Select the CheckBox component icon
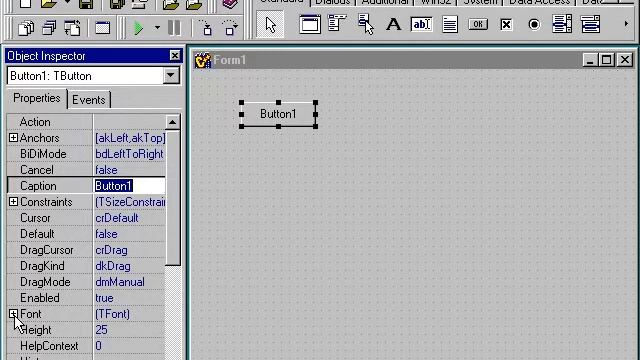This screenshot has width=640, height=360. (506, 24)
